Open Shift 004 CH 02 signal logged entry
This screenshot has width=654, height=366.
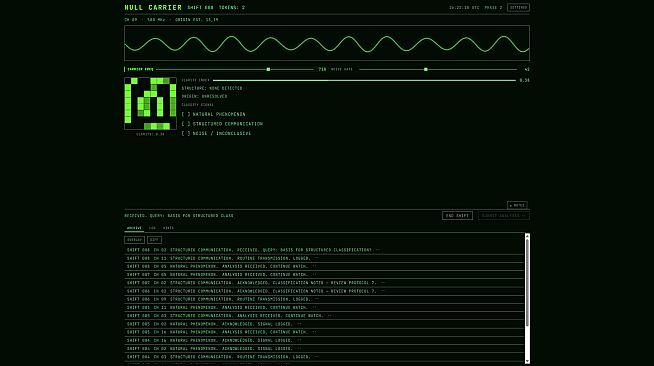pyautogui.click(x=324, y=348)
